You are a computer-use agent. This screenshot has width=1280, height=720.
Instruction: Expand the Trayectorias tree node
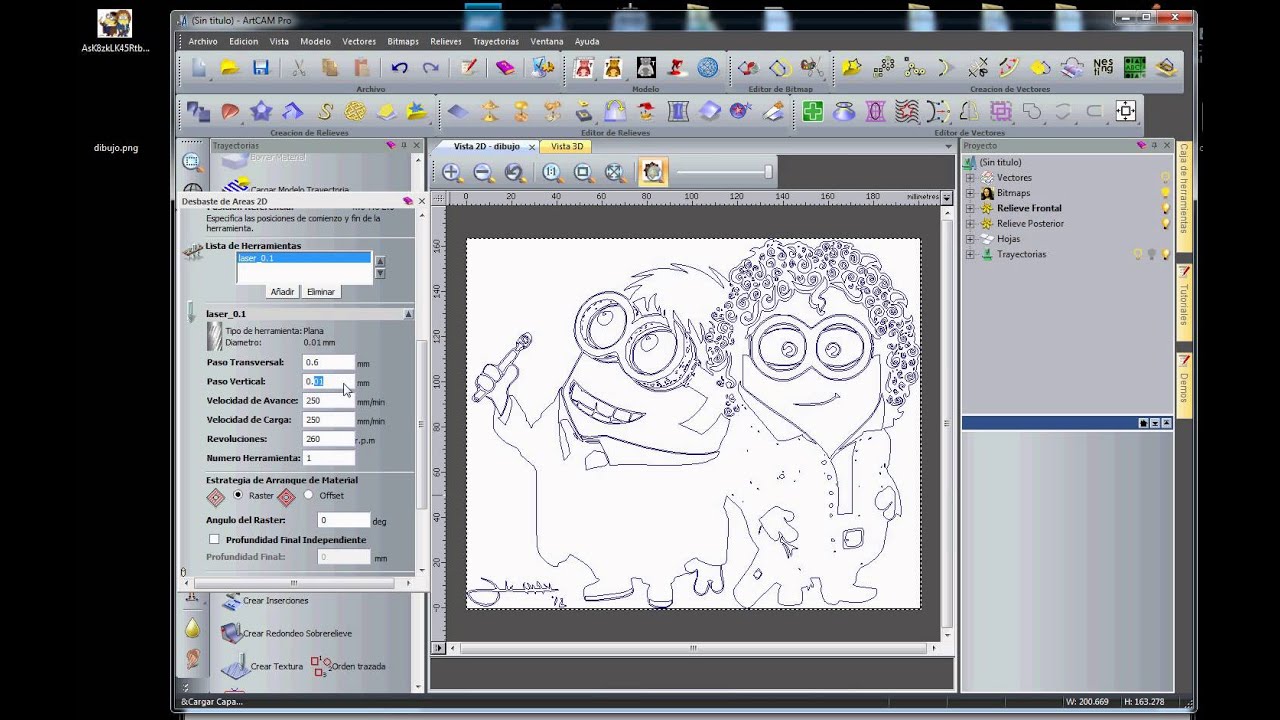point(969,254)
